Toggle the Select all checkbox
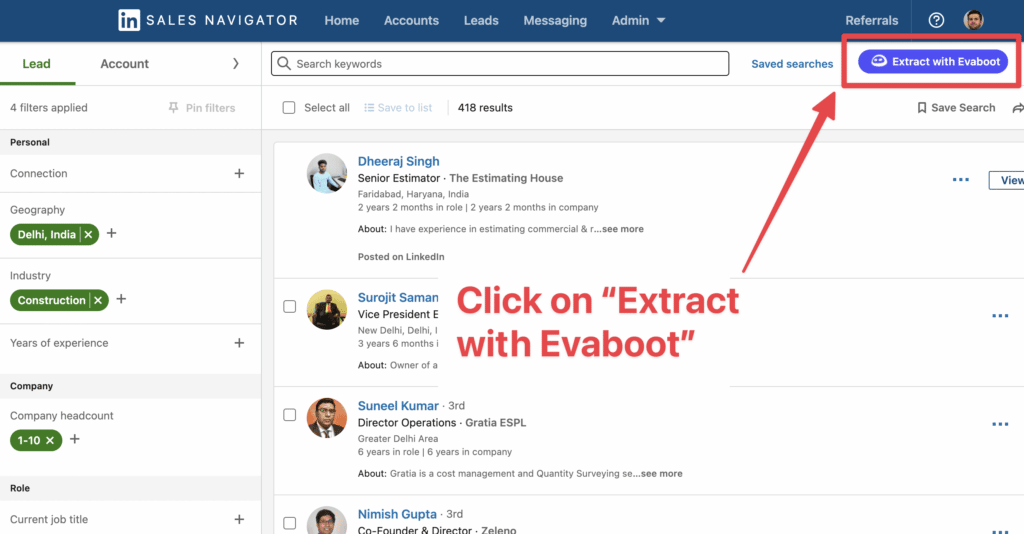The image size is (1024, 534). point(289,108)
